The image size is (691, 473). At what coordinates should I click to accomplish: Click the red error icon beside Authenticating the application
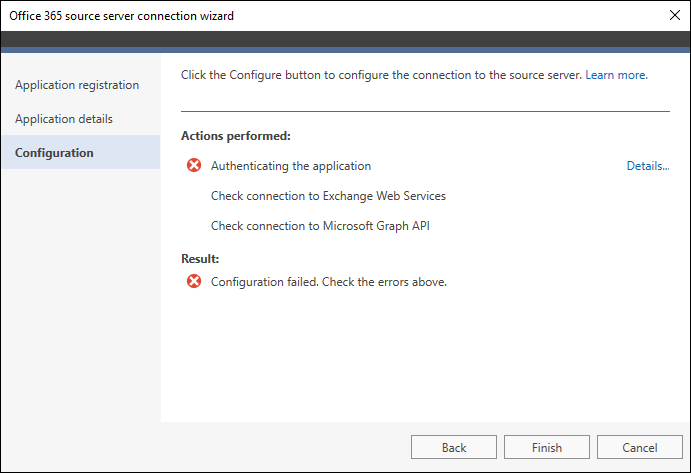pyautogui.click(x=194, y=165)
